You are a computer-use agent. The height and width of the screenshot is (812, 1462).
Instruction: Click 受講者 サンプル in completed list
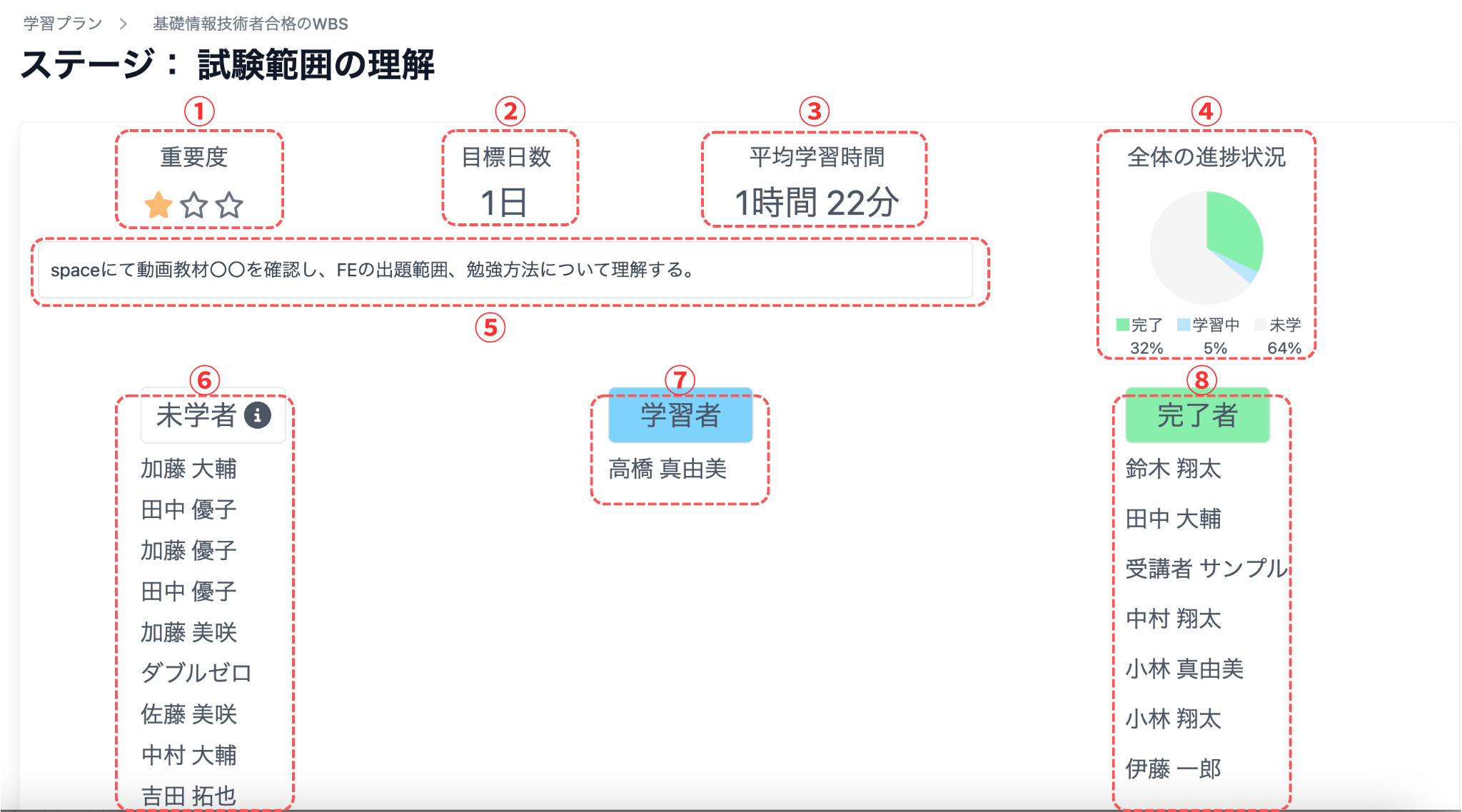coord(1206,569)
